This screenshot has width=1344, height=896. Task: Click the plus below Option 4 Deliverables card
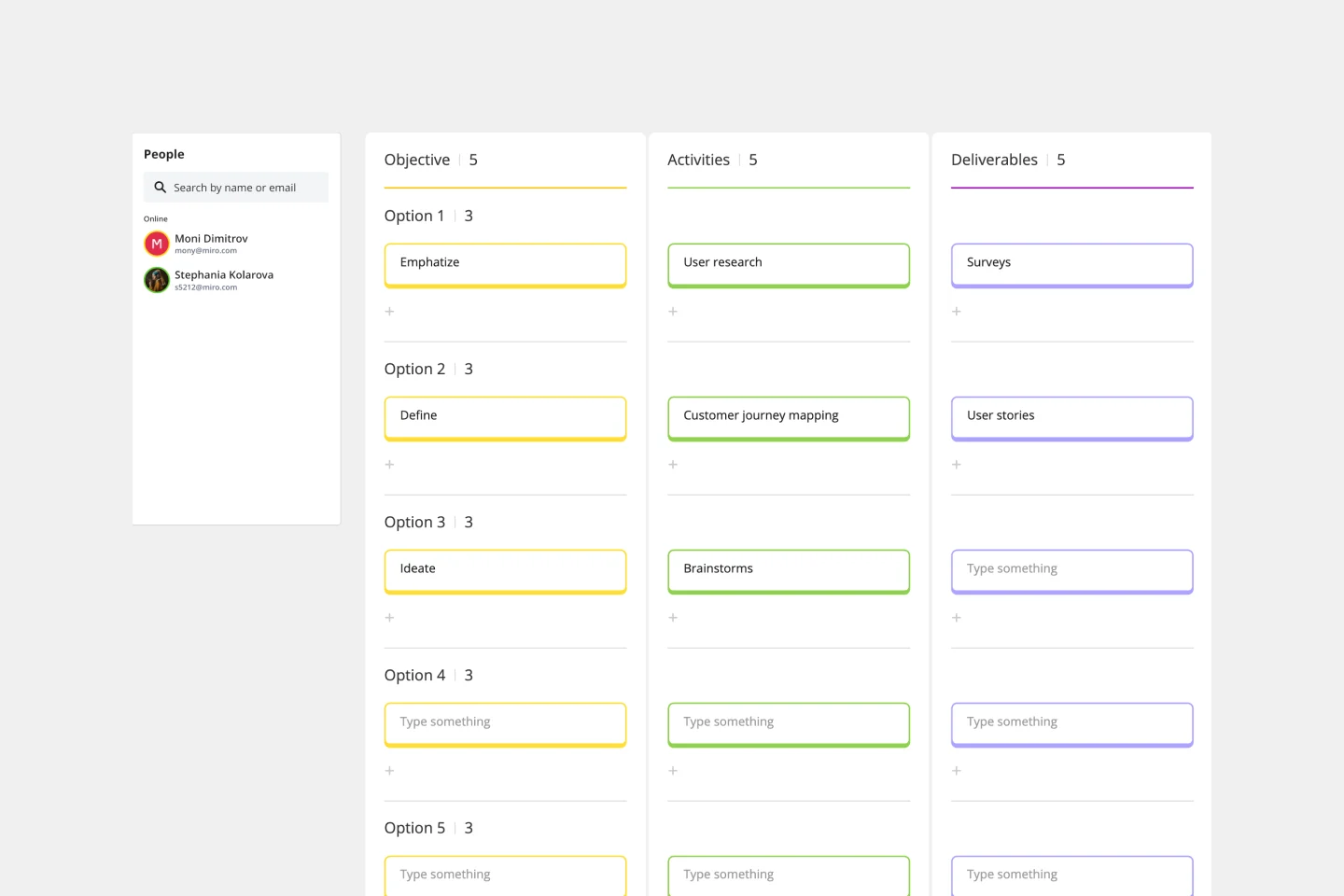tap(957, 771)
